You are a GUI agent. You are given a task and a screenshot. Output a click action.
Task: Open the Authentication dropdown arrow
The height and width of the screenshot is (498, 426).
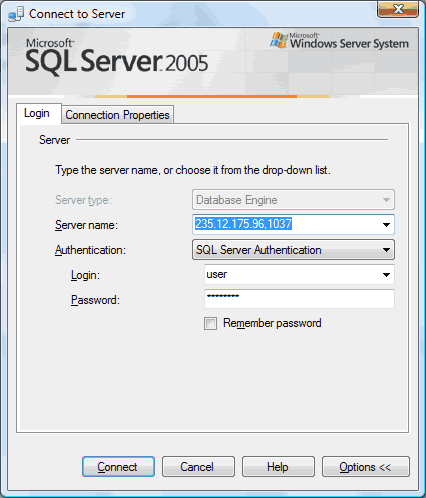click(x=386, y=250)
